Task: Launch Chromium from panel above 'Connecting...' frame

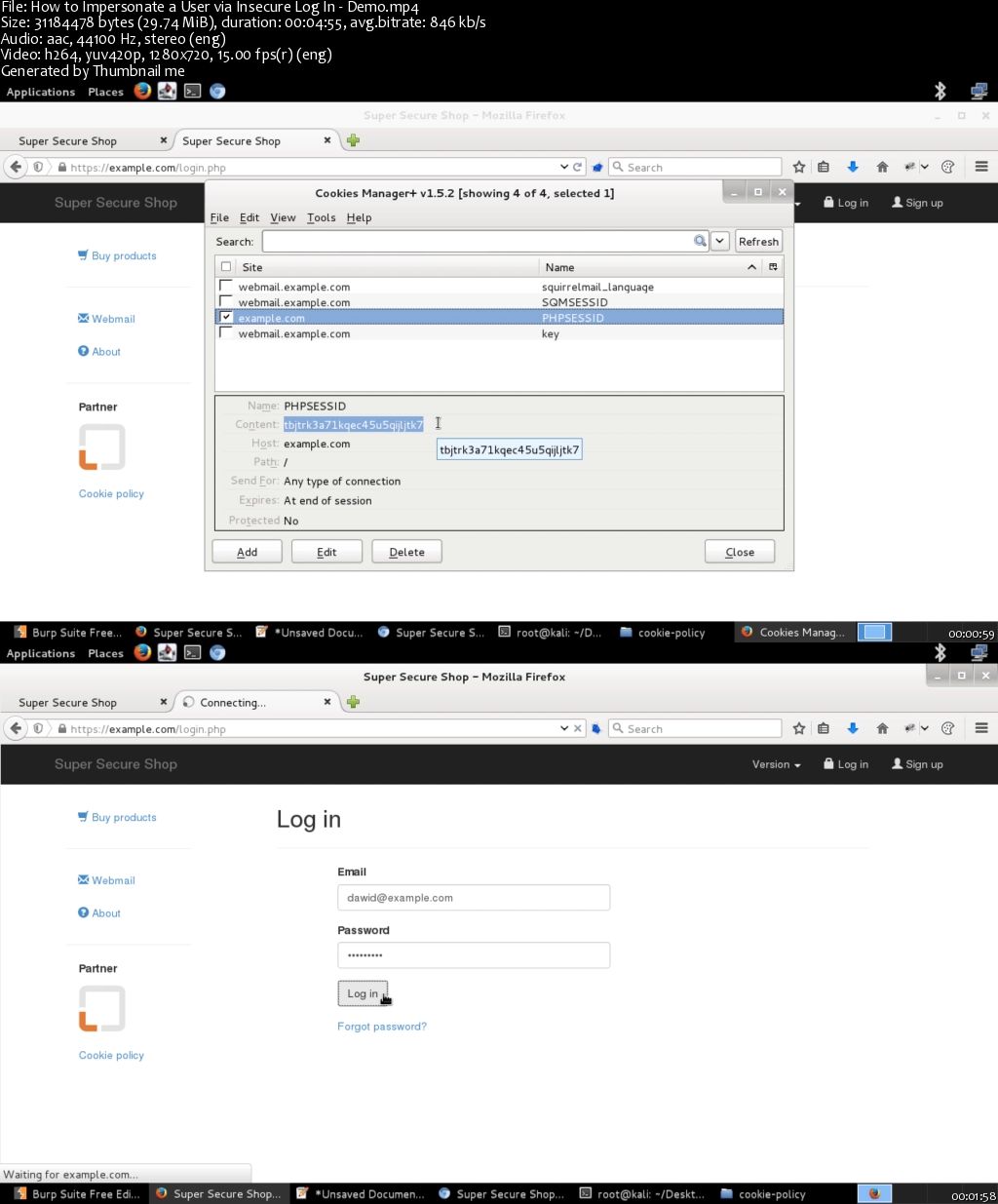Action: (x=217, y=652)
